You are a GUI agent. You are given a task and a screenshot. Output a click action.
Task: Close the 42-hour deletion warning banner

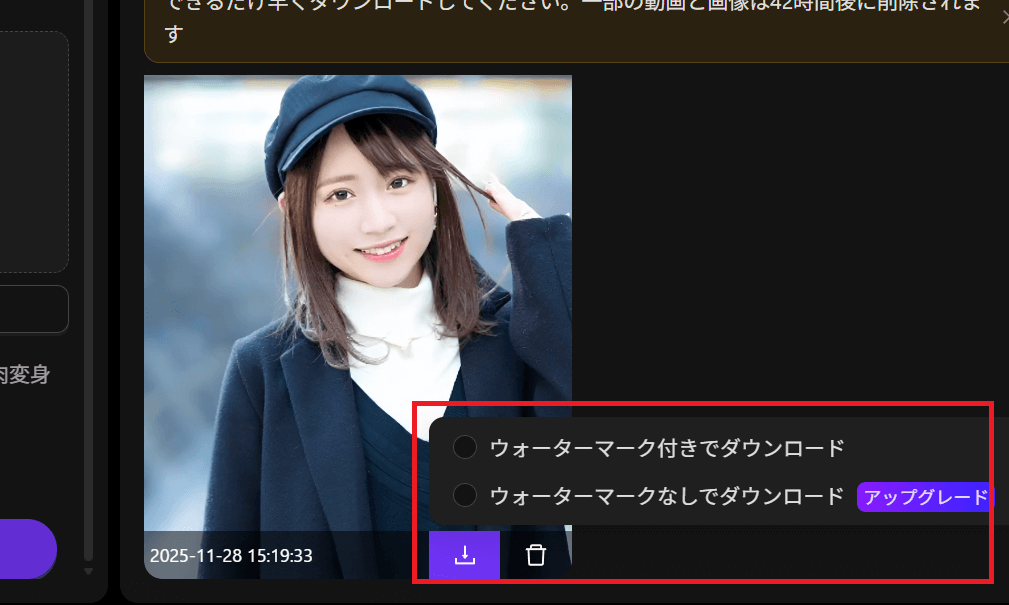[1004, 17]
